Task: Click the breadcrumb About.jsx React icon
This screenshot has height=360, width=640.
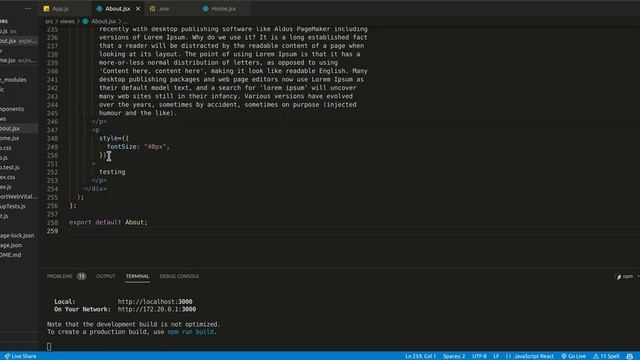Action: tap(85, 21)
